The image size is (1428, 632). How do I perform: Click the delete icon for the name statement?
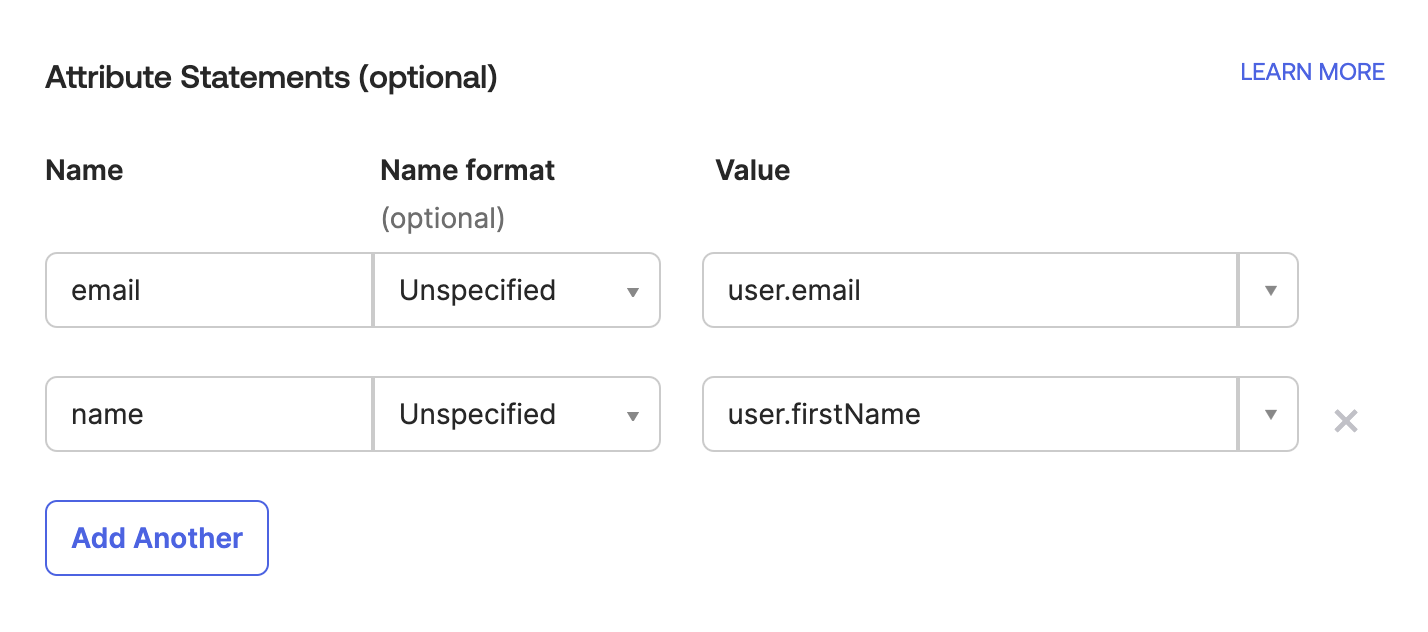[1346, 422]
